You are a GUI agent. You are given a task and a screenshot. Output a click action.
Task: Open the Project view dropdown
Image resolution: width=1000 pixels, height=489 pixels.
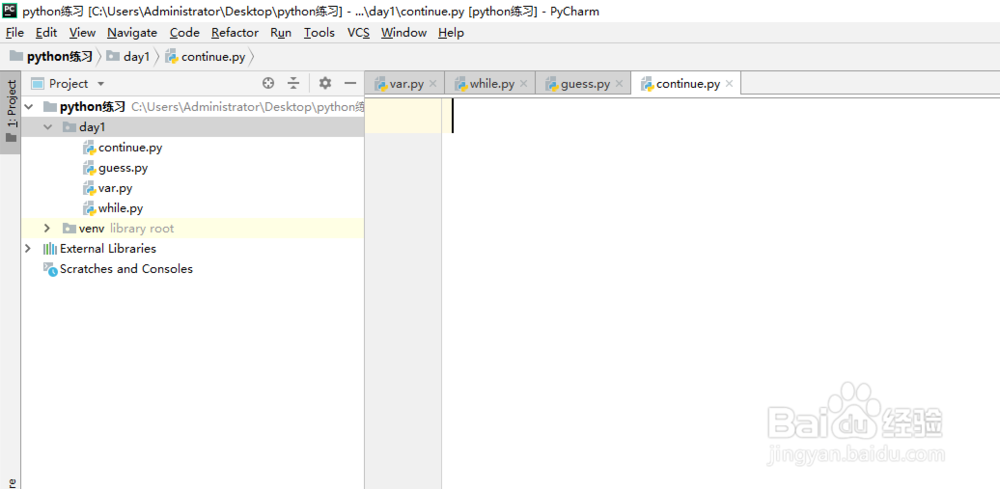(x=68, y=84)
